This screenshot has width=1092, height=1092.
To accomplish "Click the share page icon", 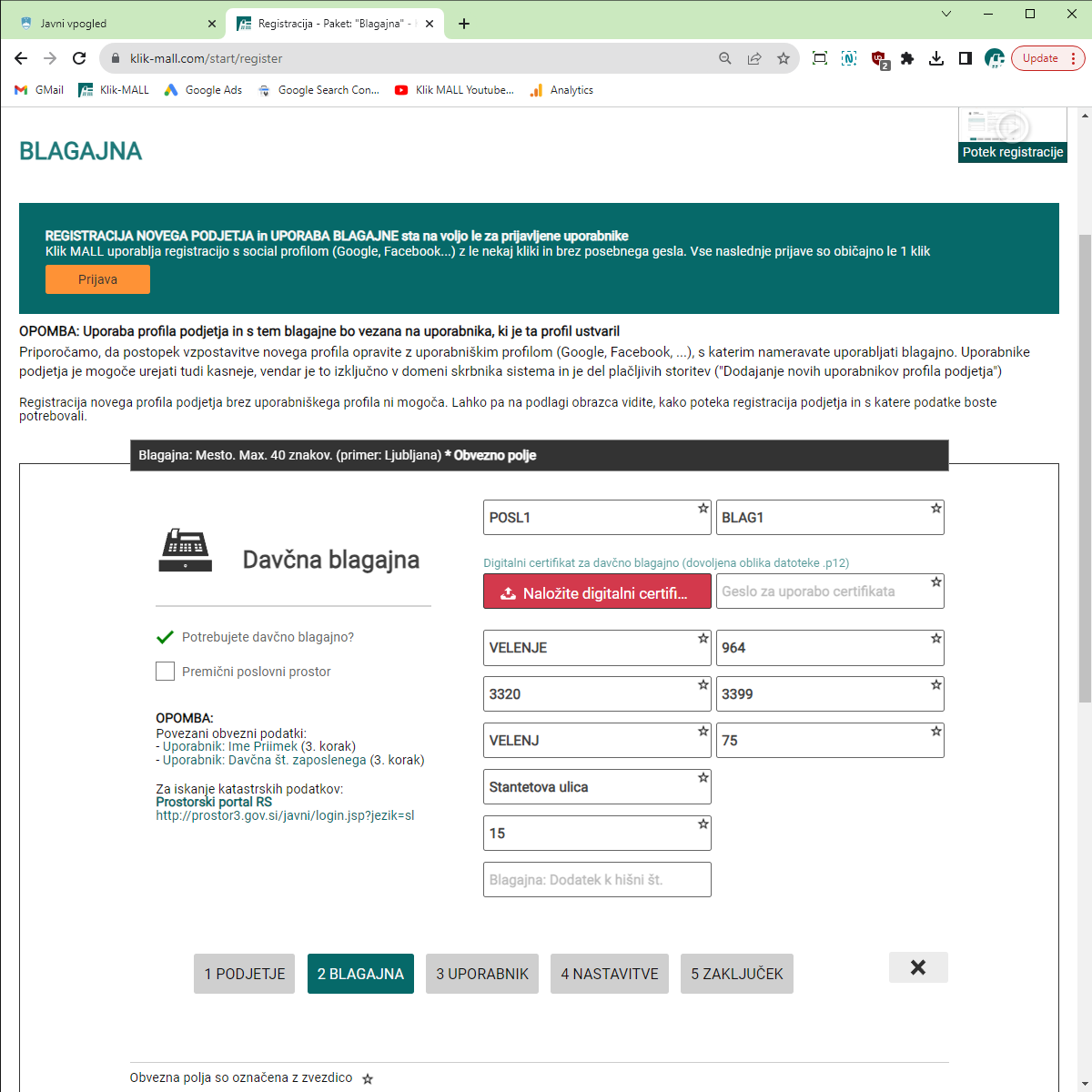I will point(754,58).
